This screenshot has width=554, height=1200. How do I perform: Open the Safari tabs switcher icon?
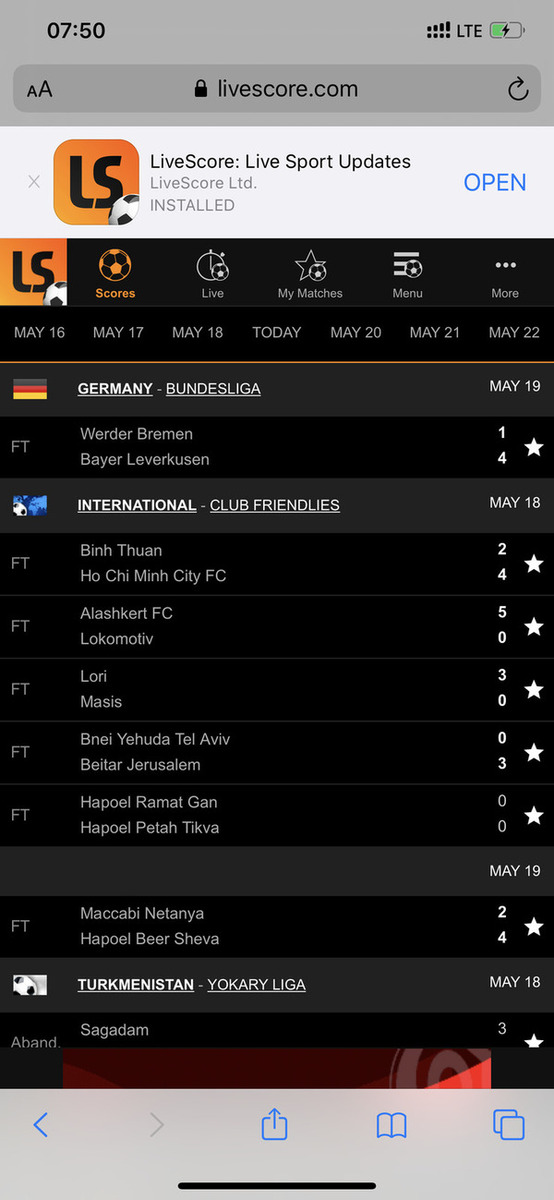tap(509, 1125)
